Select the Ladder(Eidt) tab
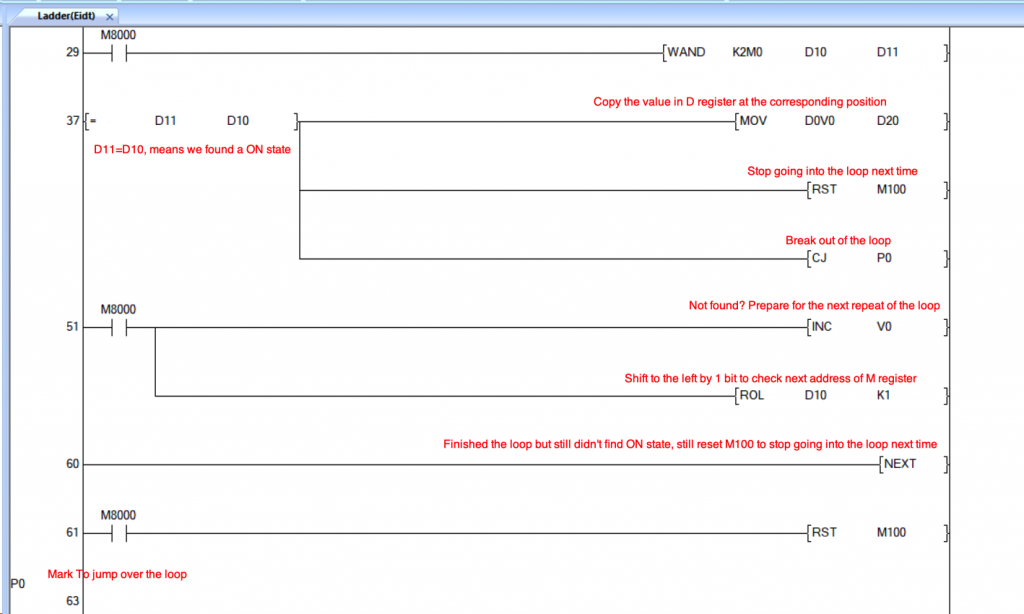Viewport: 1024px width, 614px height. click(x=66, y=17)
